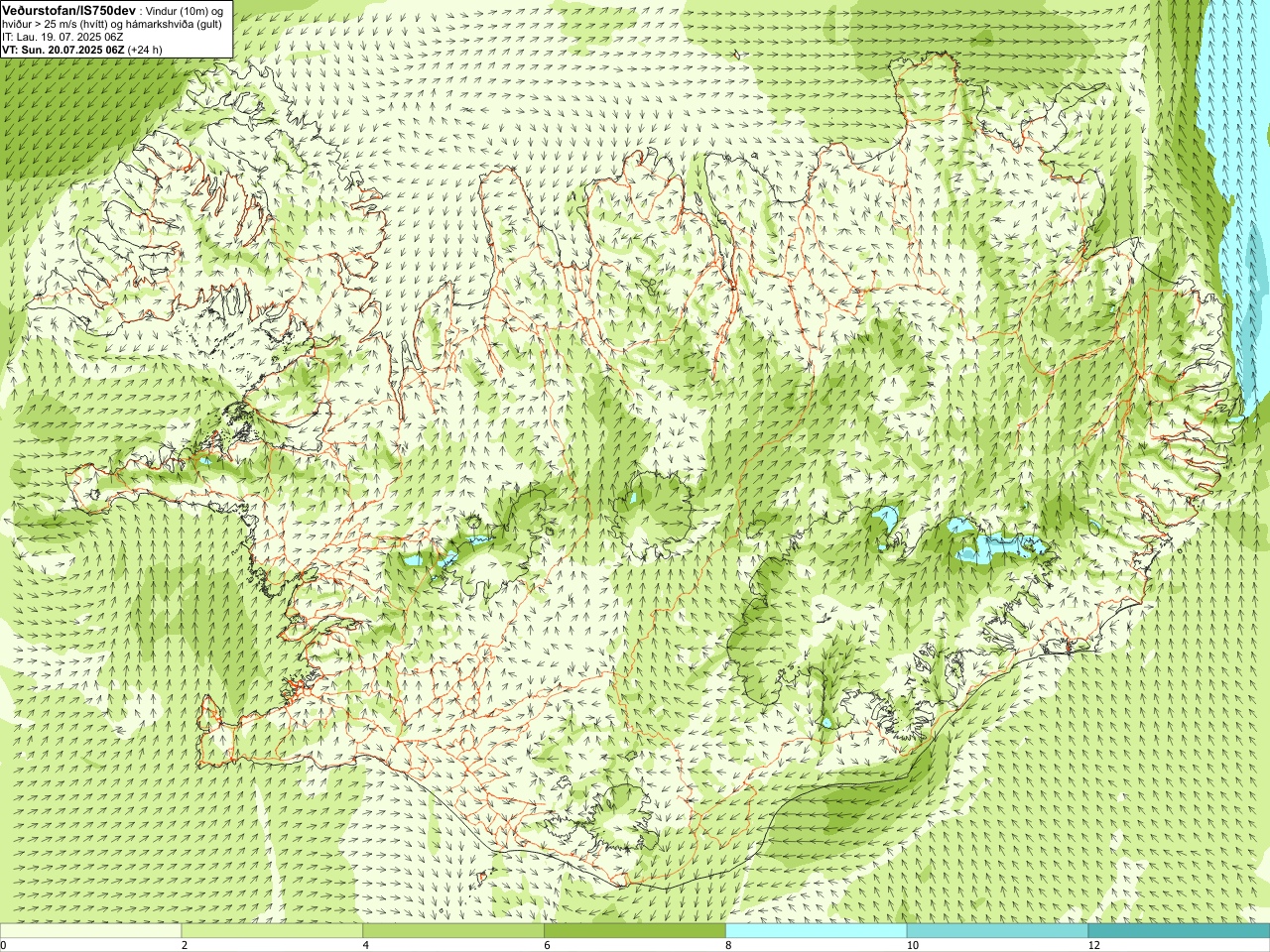Viewport: 1270px width, 952px height.
Task: Click the scale label '12'
Action: 1094,945
